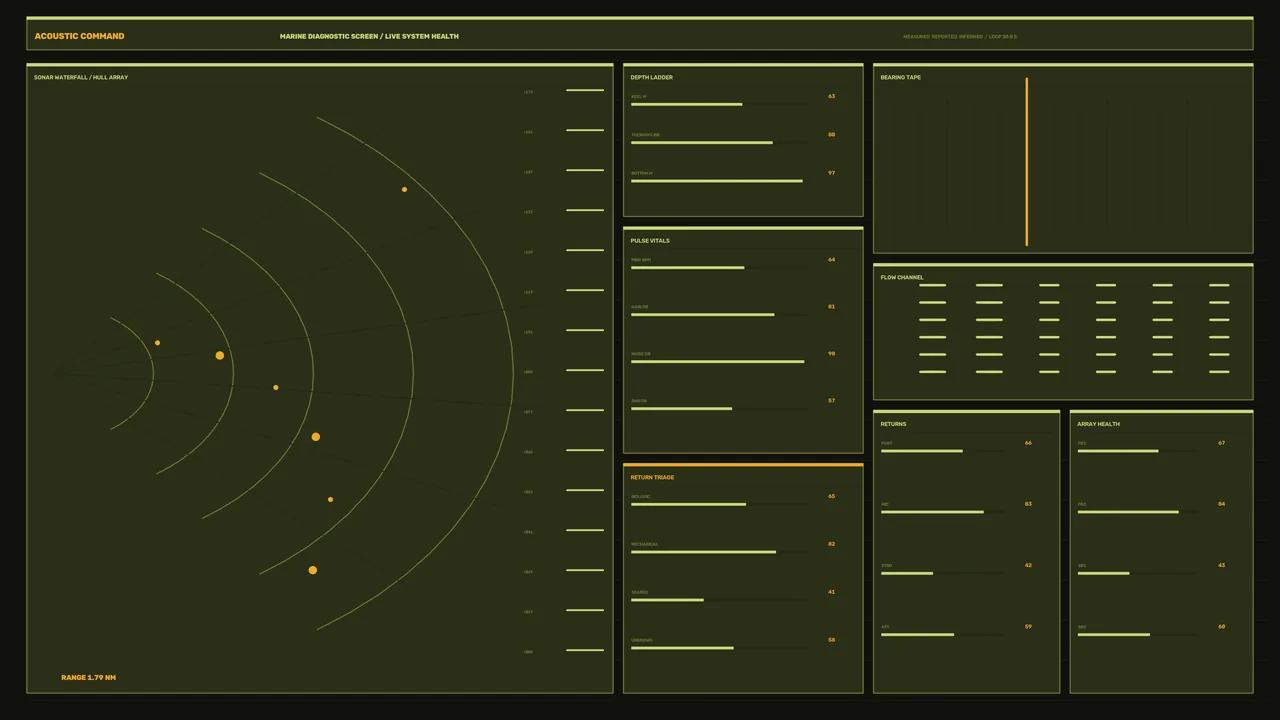Screen dimensions: 1280x720
Task: Click the Array Health panel title
Action: tap(1098, 424)
